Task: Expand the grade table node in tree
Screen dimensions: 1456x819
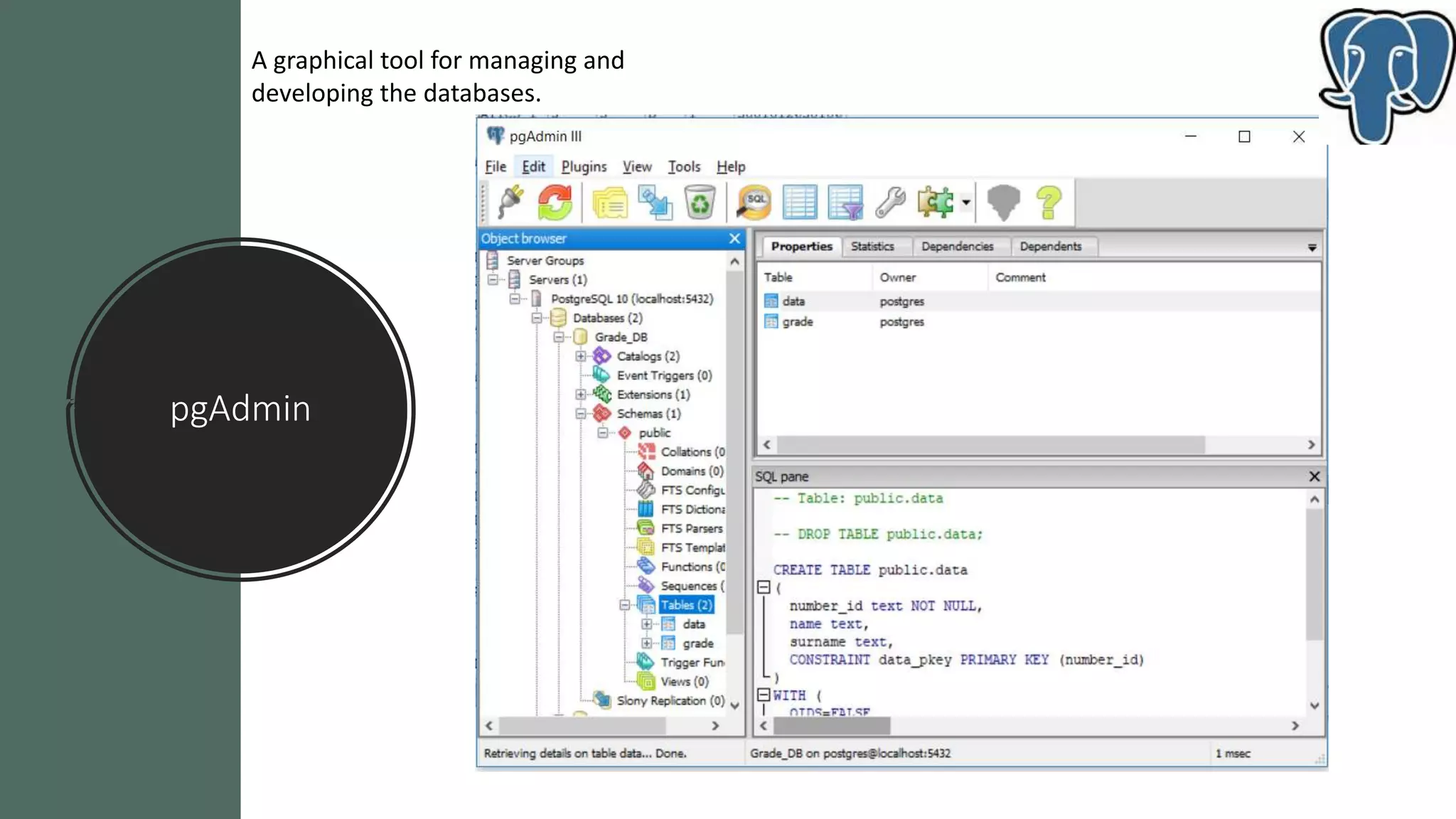Action: tap(646, 643)
